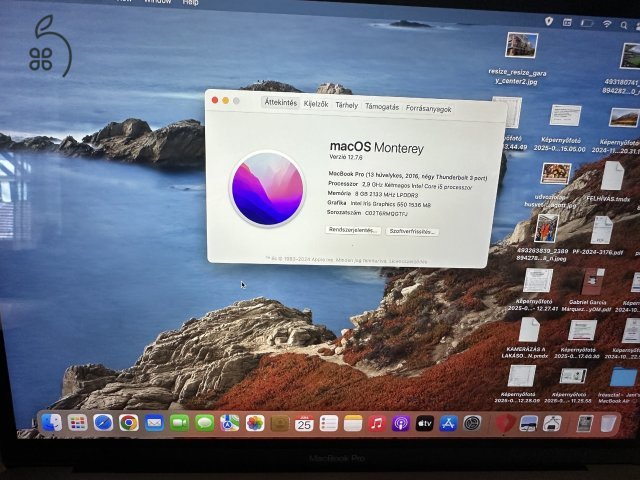The height and width of the screenshot is (480, 640).
Task: Open Contacts from the Dock
Action: pos(280,424)
